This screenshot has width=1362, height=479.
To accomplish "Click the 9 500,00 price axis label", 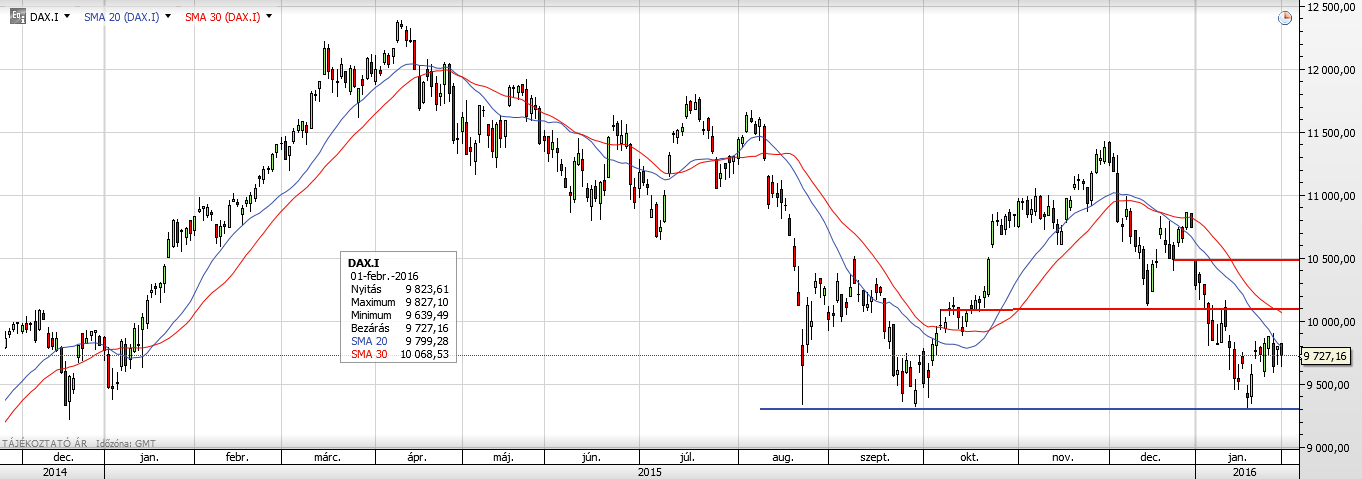I will pos(1330,385).
